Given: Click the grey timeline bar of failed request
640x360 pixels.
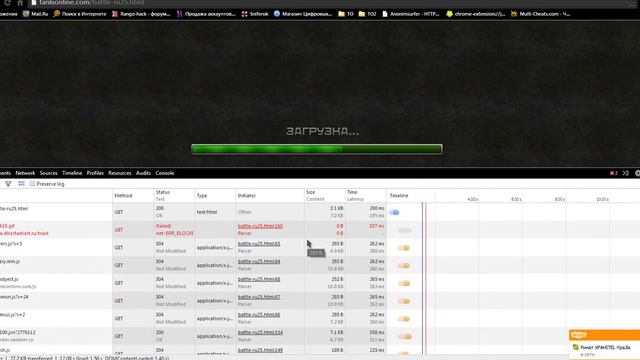Looking at the screenshot, I should 404,230.
